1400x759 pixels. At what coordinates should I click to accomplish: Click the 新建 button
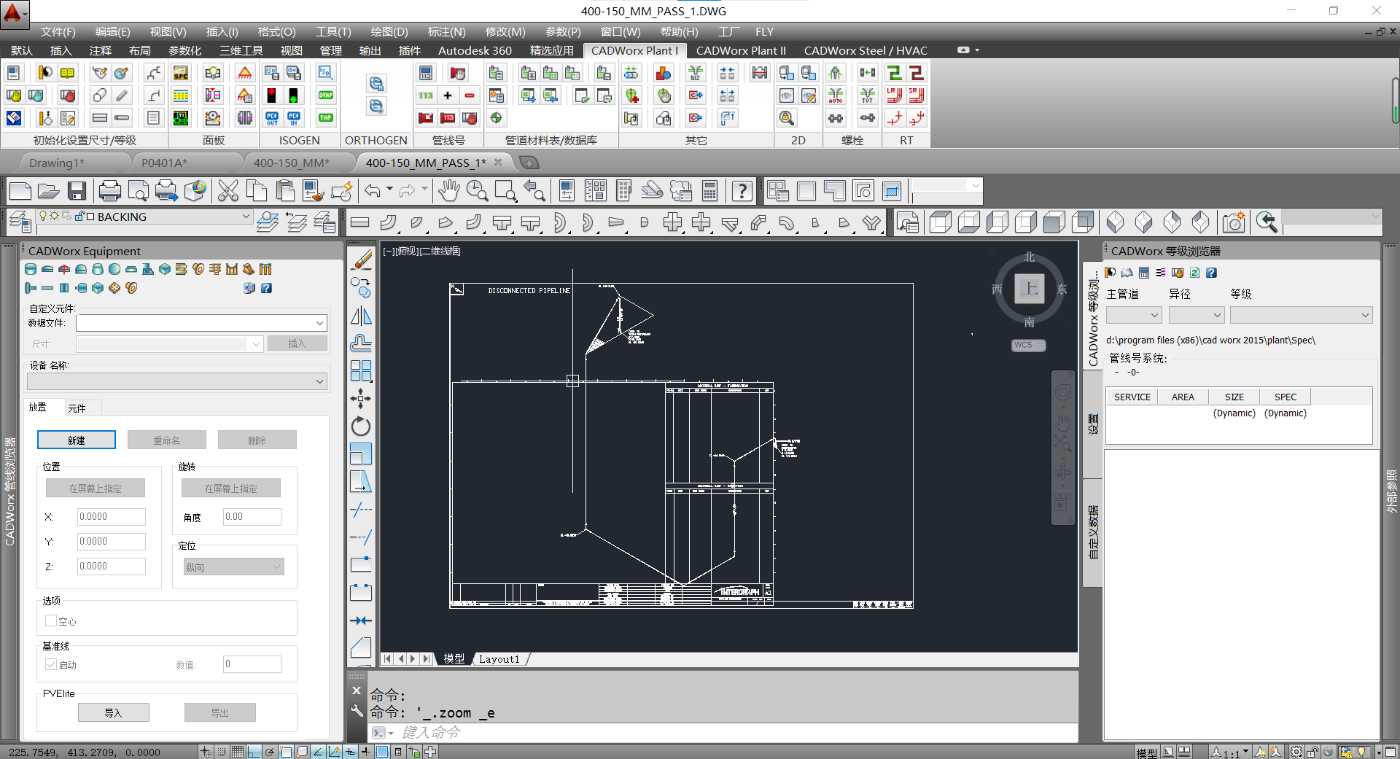click(x=77, y=440)
